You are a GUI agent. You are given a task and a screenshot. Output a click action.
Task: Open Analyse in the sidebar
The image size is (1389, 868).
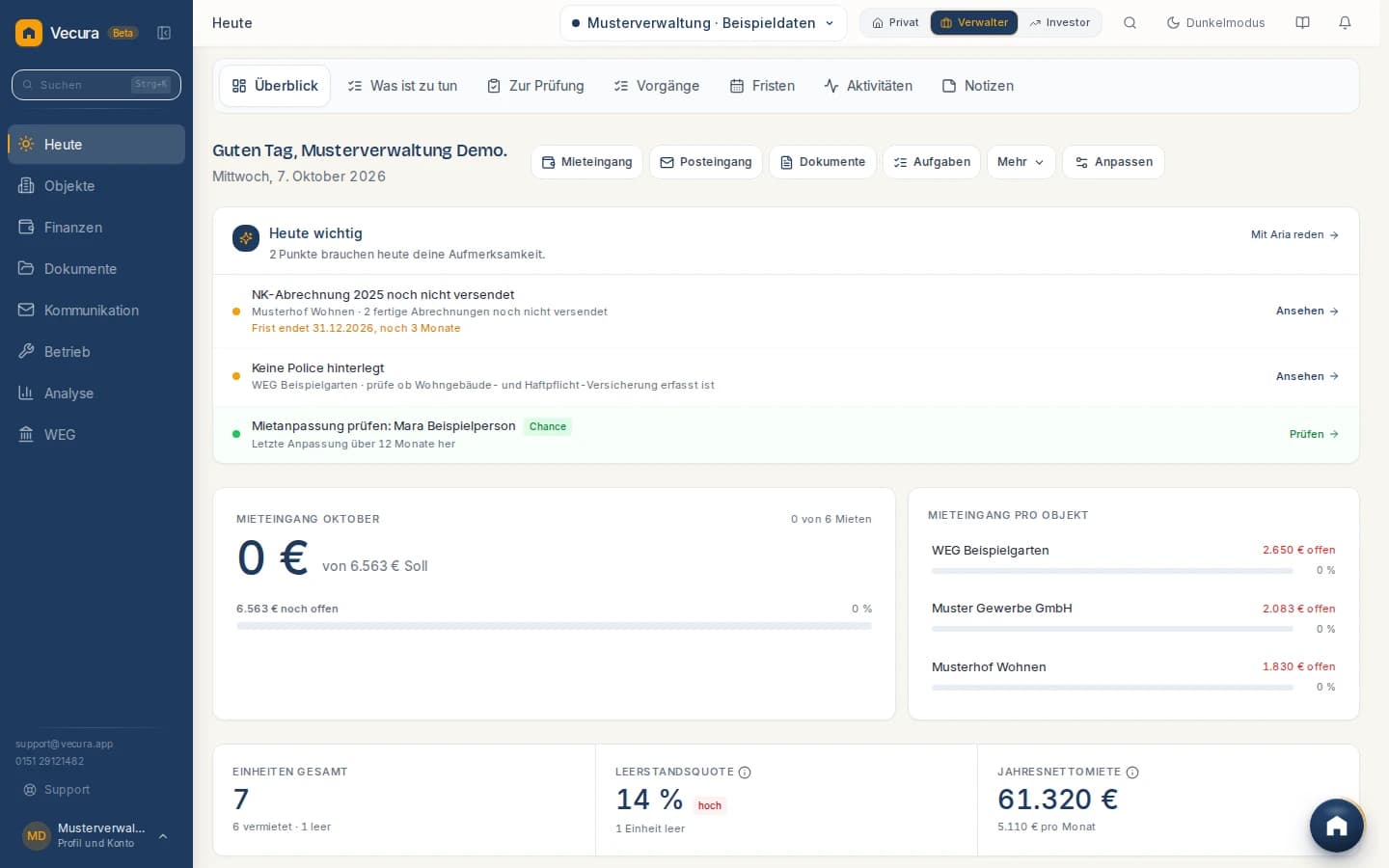(96, 393)
